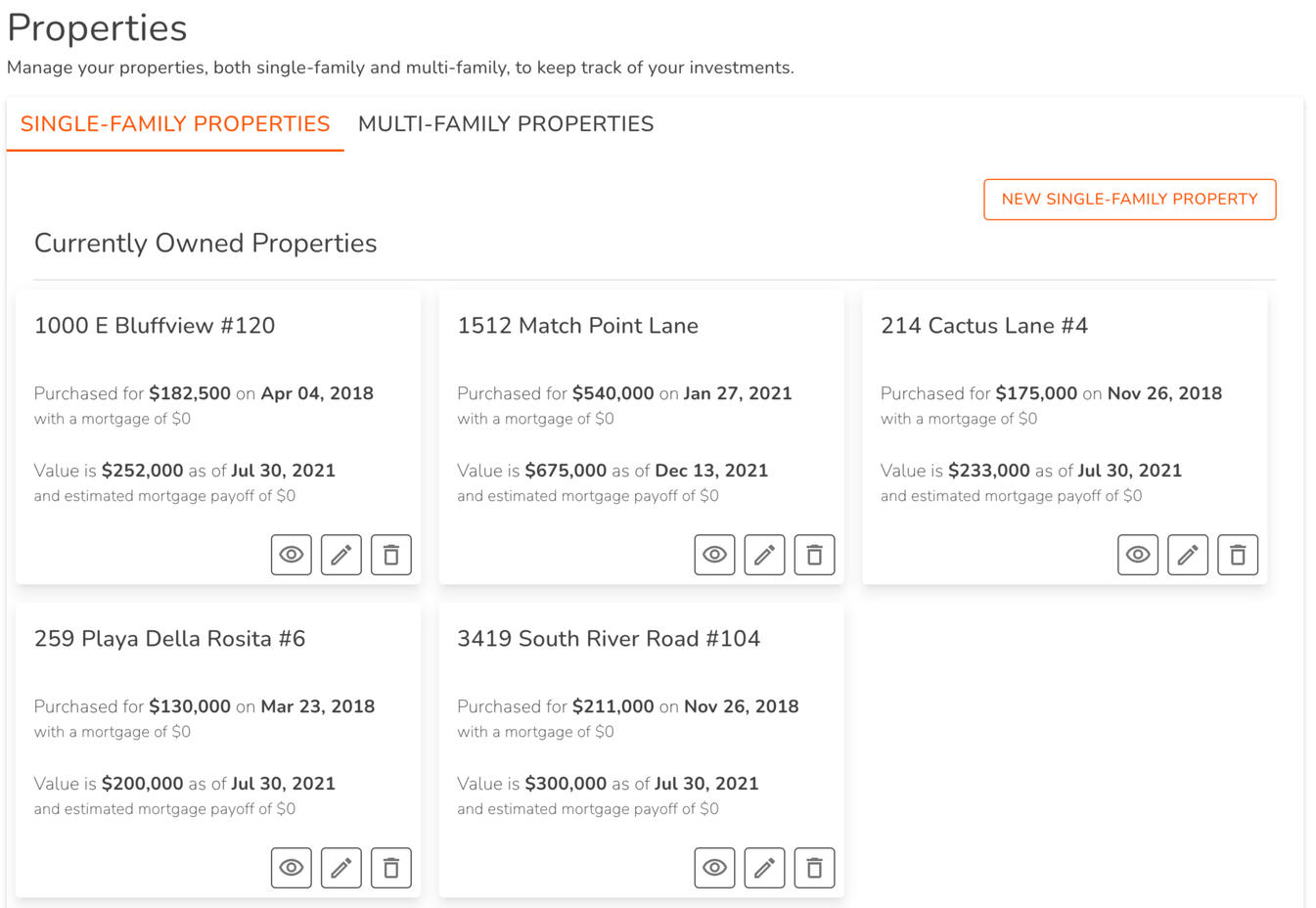Delete the 3419 South River Road #104 property
This screenshot has height=908, width=1316.
click(814, 868)
